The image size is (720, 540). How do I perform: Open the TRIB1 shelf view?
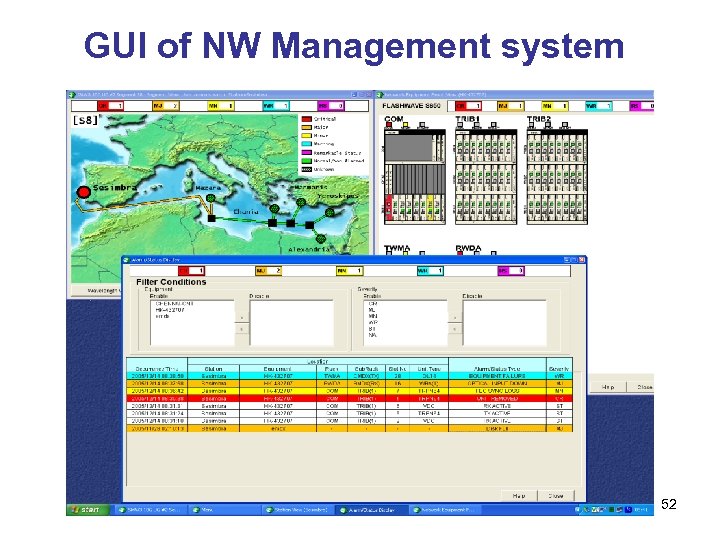(x=486, y=177)
